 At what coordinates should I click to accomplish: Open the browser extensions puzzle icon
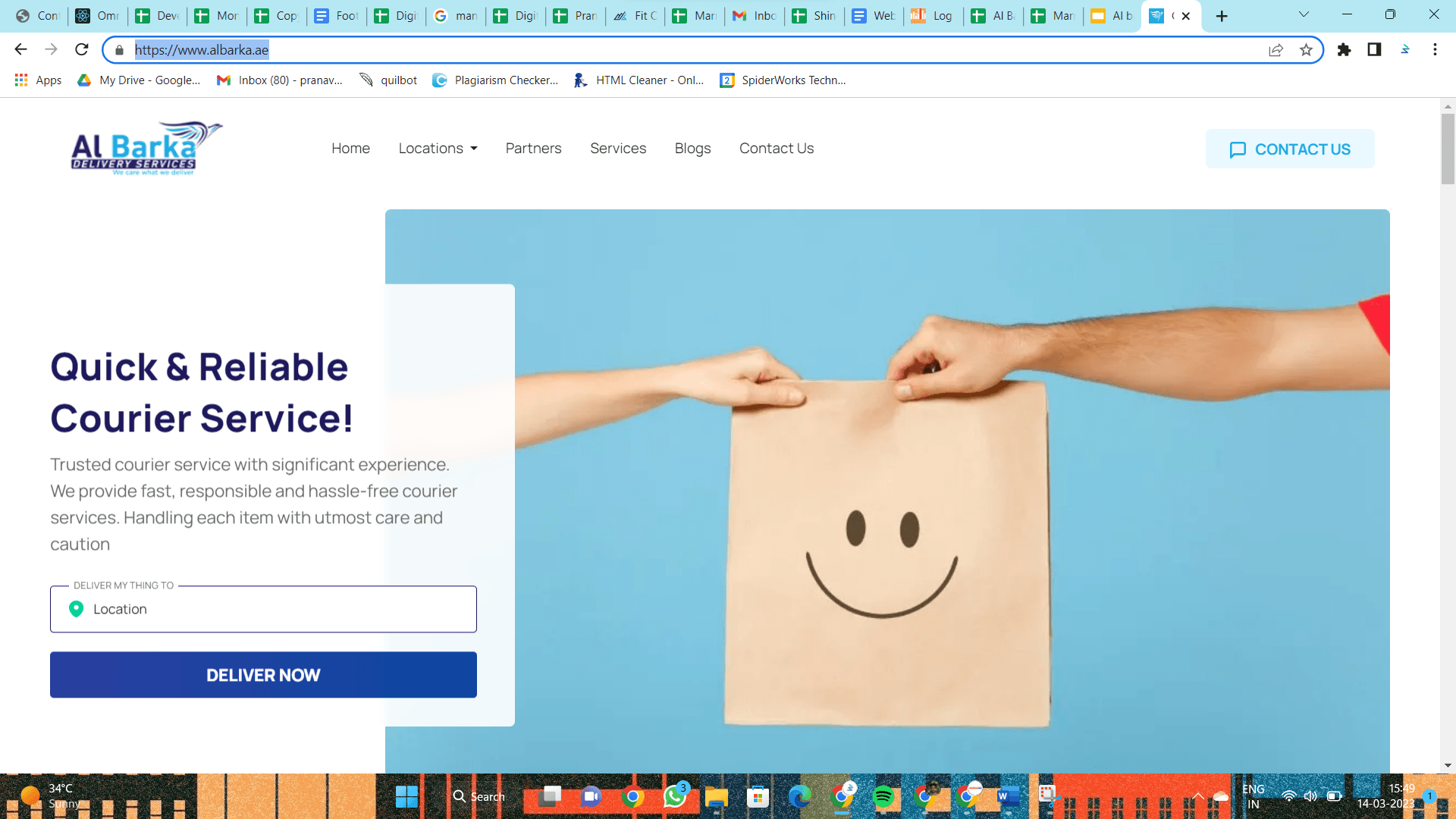1344,50
